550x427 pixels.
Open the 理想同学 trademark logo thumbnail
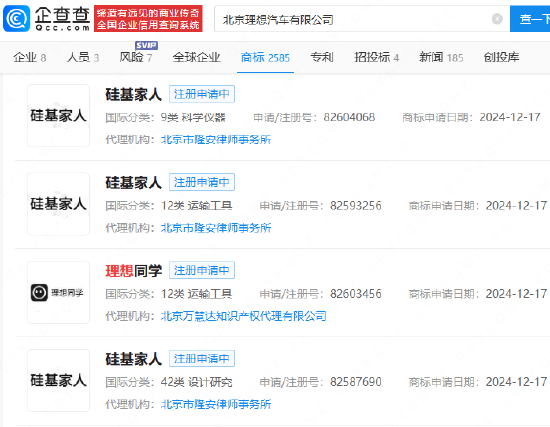click(58, 292)
